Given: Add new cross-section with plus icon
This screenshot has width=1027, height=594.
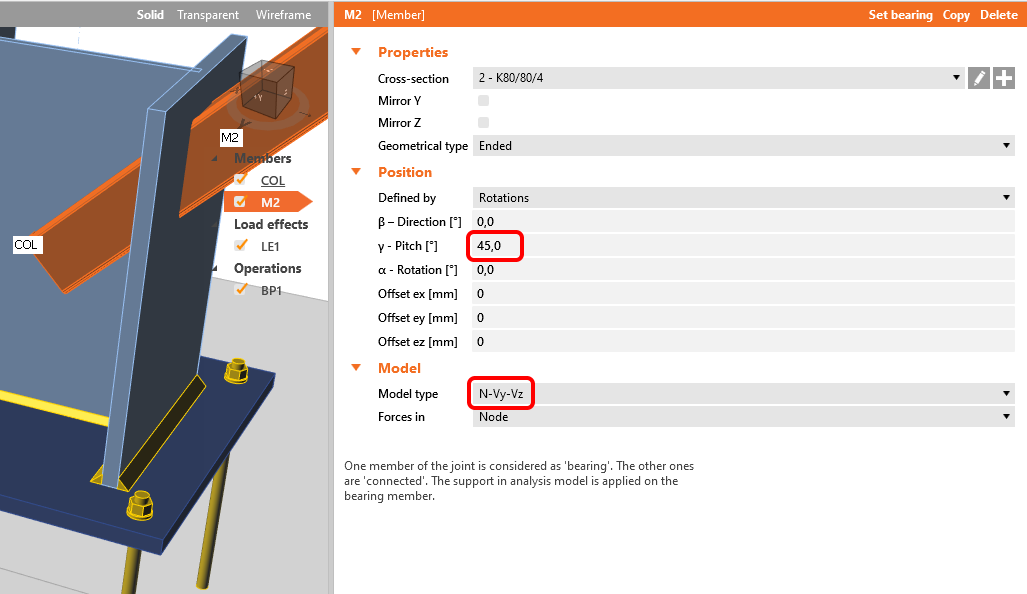Looking at the screenshot, I should pos(1003,78).
